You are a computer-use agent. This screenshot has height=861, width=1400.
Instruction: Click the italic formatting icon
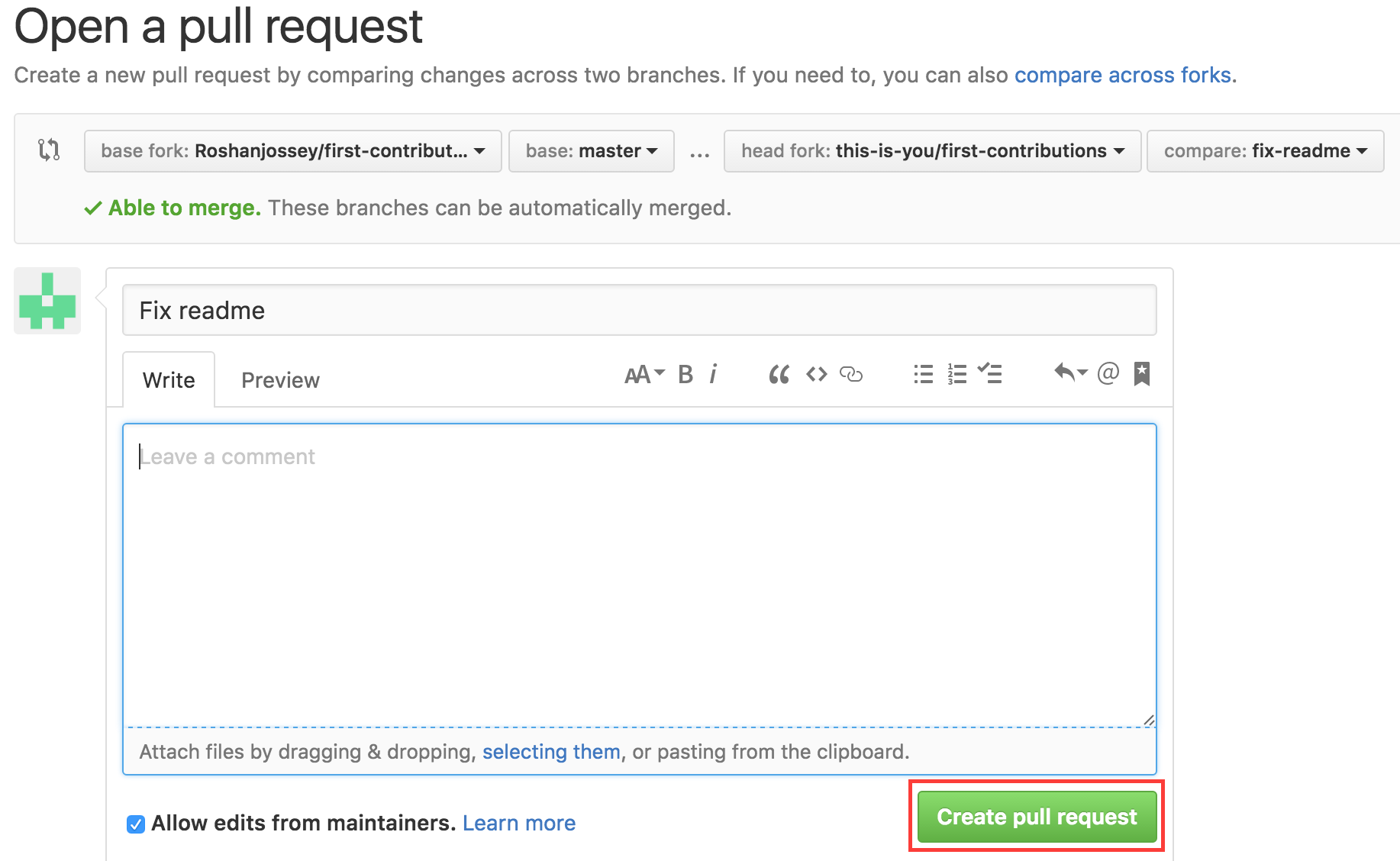[x=713, y=374]
